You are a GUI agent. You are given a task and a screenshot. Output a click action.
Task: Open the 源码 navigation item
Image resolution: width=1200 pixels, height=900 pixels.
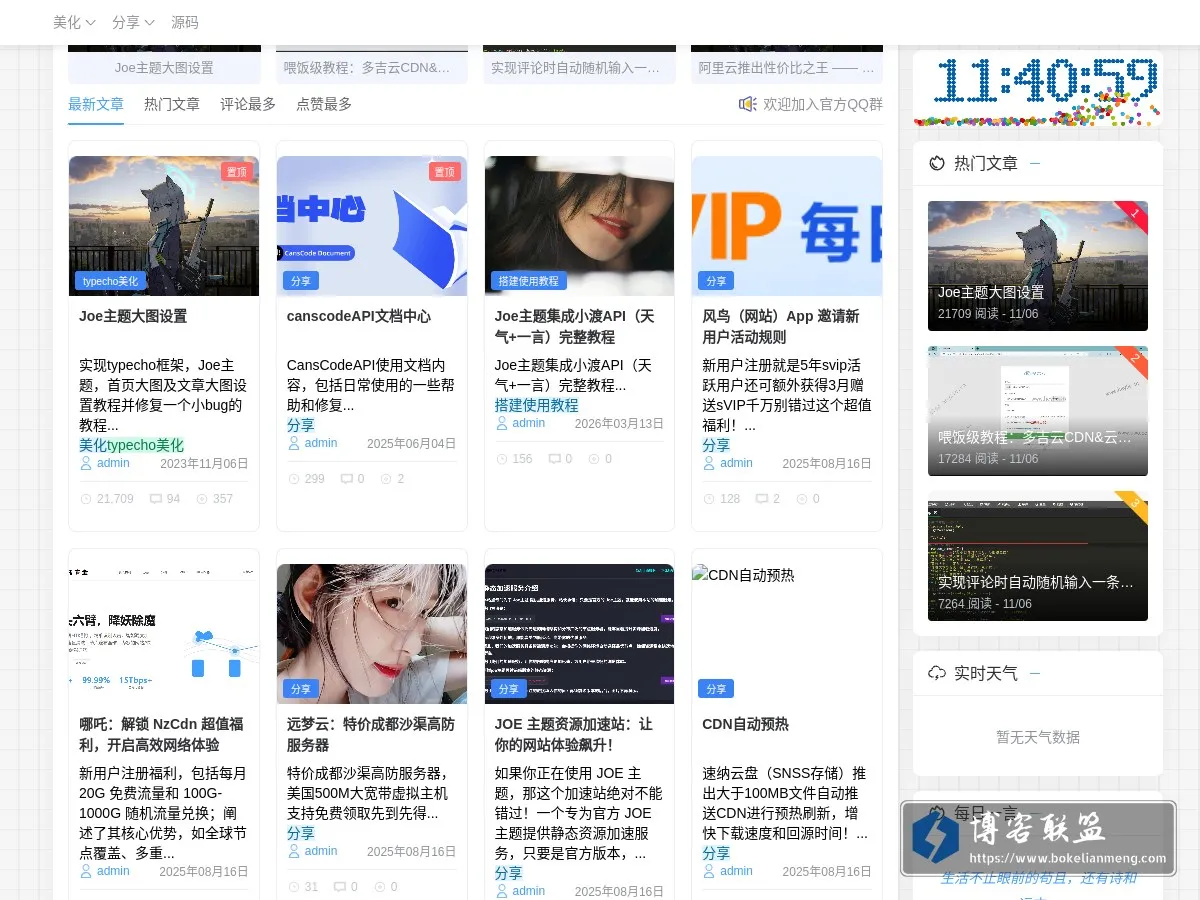(185, 22)
